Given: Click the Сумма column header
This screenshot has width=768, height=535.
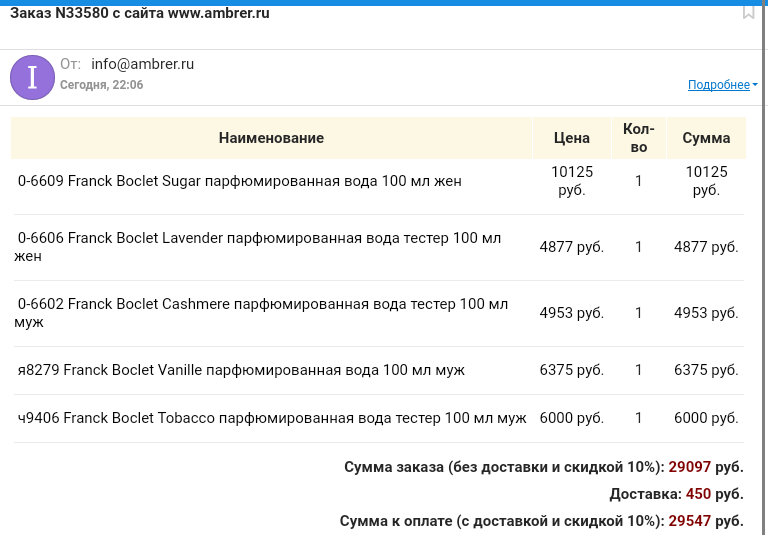Looking at the screenshot, I should 706,138.
